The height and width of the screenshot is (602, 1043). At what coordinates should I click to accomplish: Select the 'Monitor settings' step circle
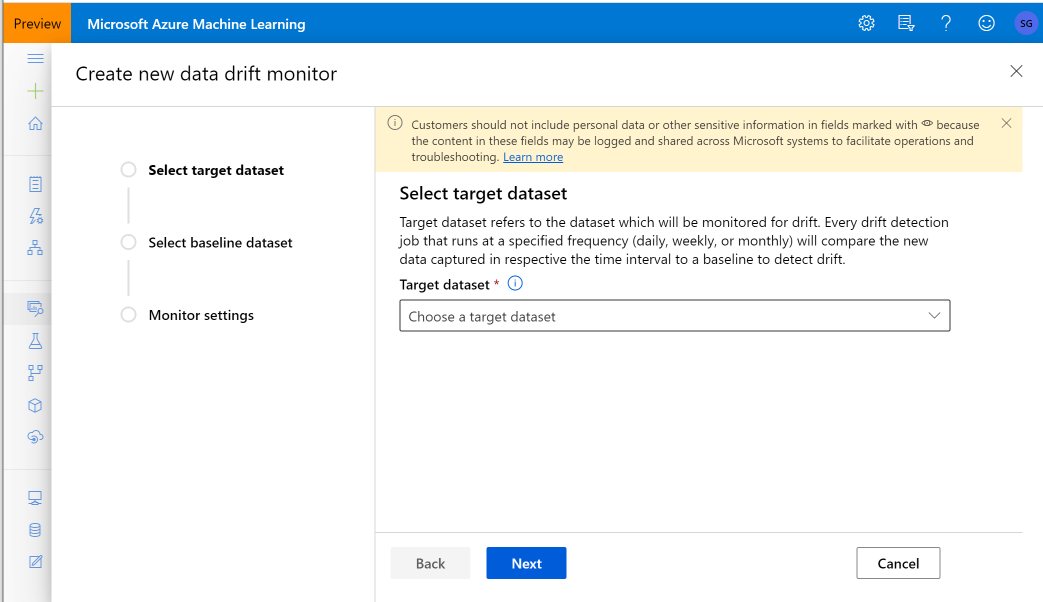pyautogui.click(x=128, y=315)
